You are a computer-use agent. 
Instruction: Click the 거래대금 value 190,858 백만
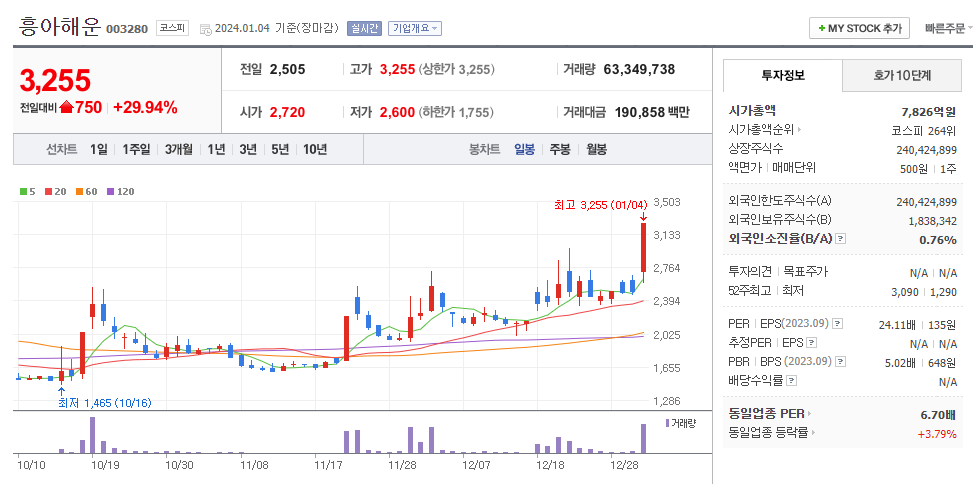pos(652,113)
